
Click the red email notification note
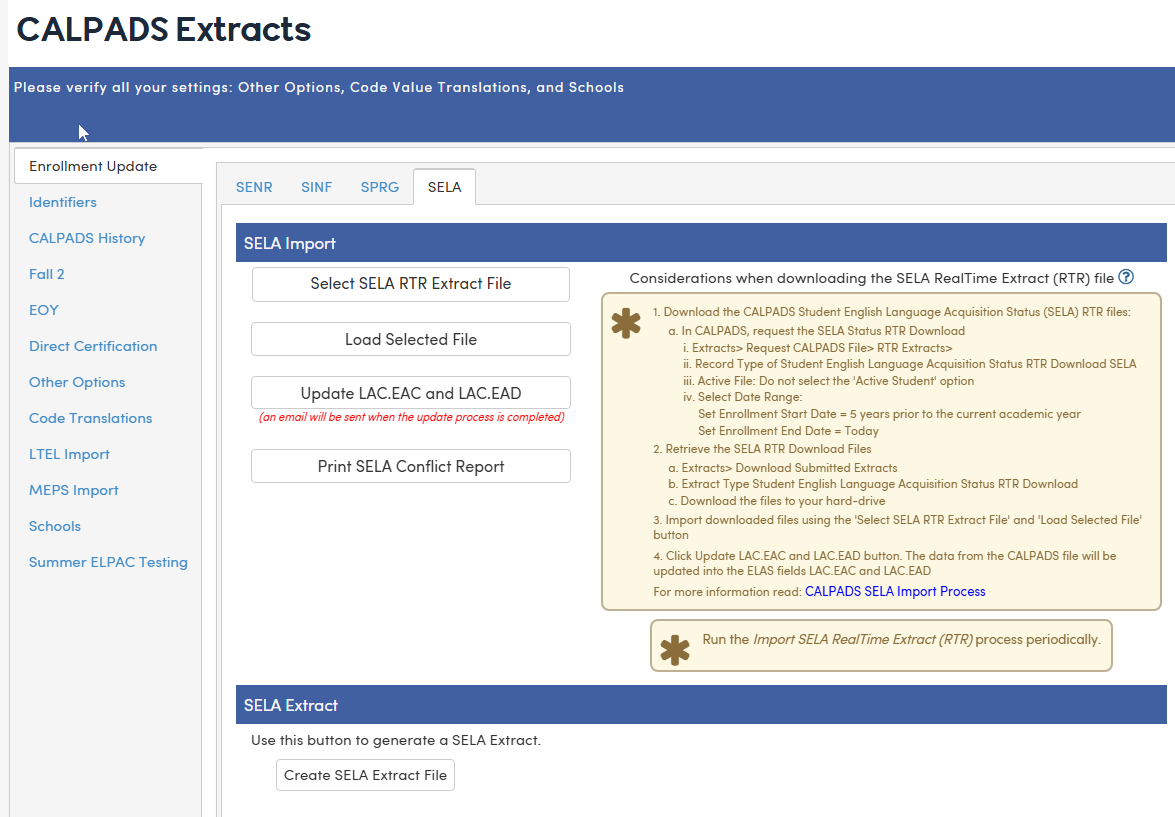coord(411,417)
